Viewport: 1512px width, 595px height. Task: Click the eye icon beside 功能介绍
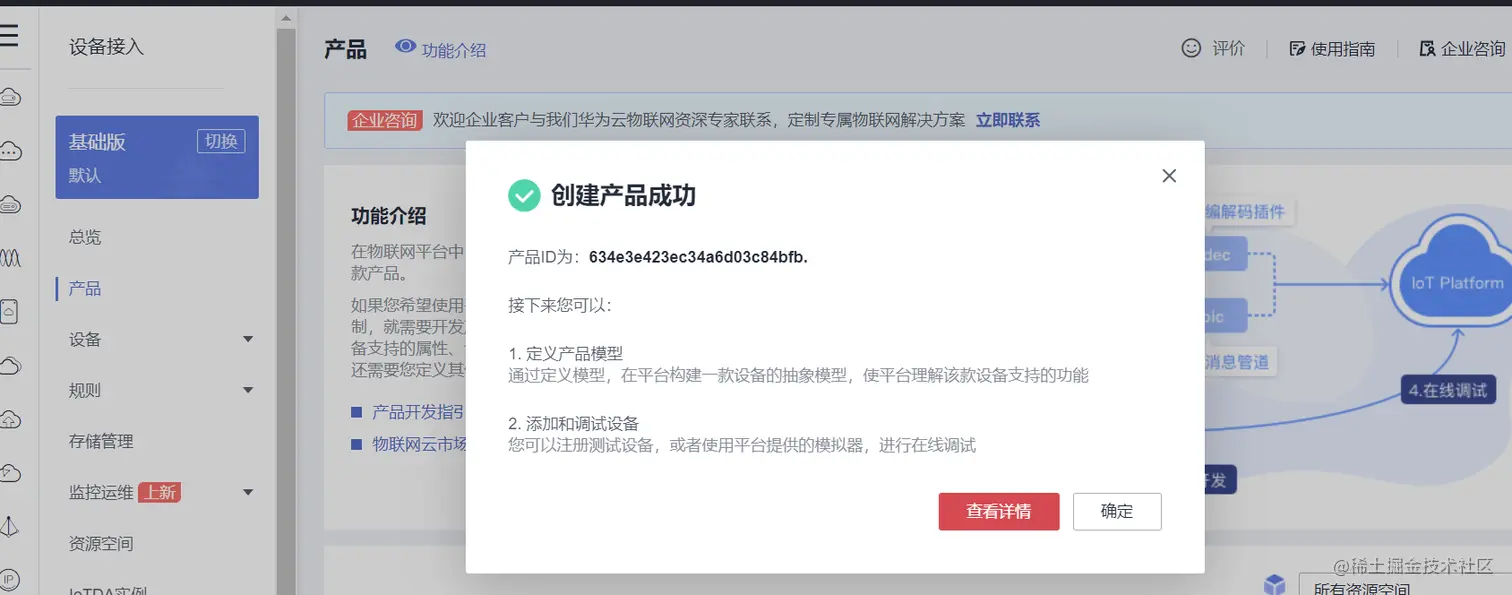(405, 46)
